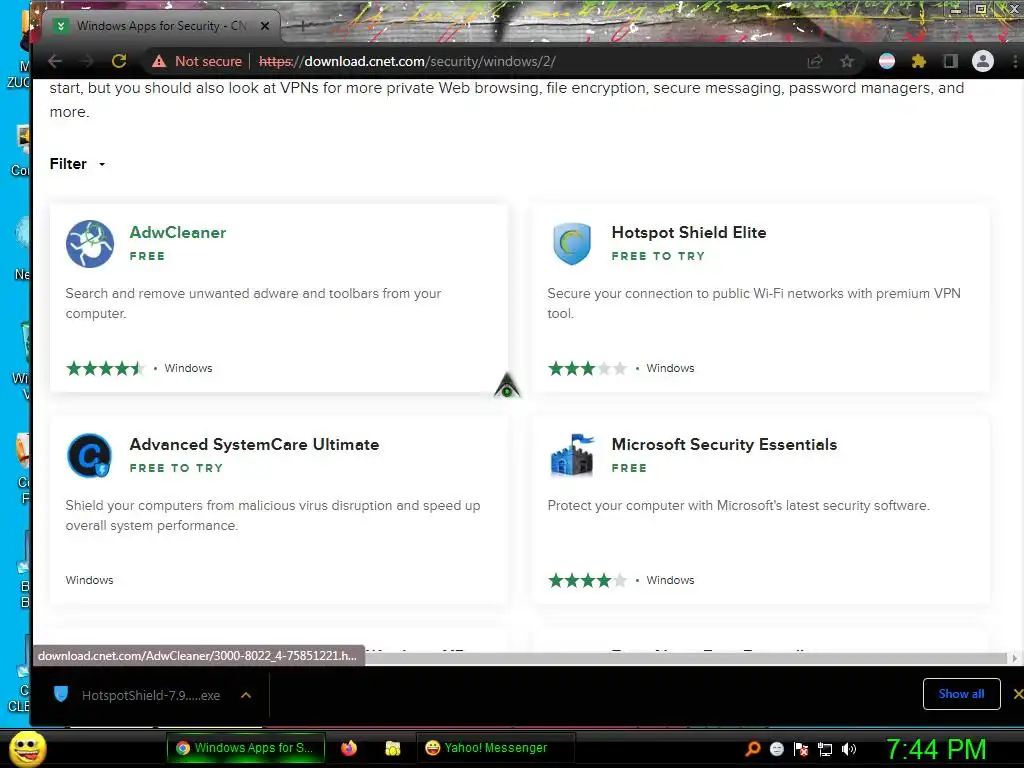Click the network tray icon
This screenshot has width=1024, height=768.
(825, 749)
